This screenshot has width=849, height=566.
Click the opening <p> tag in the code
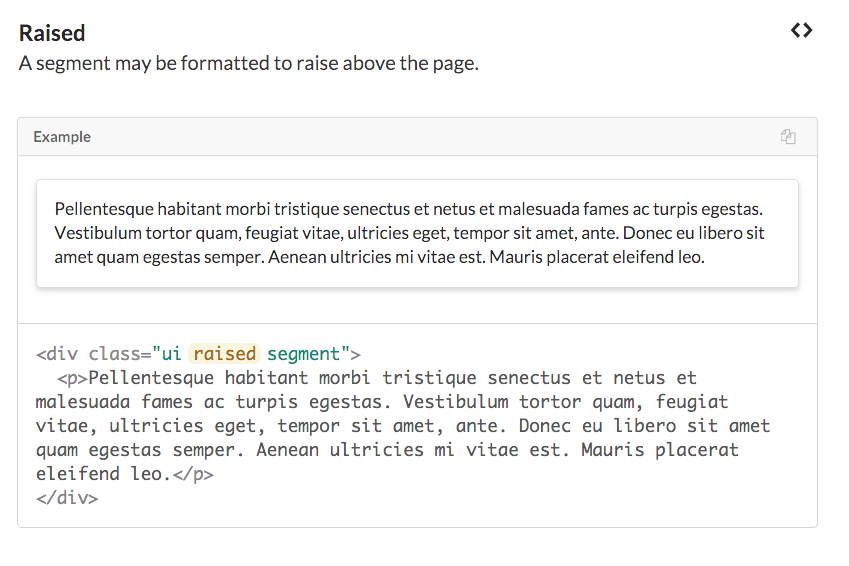coord(72,378)
